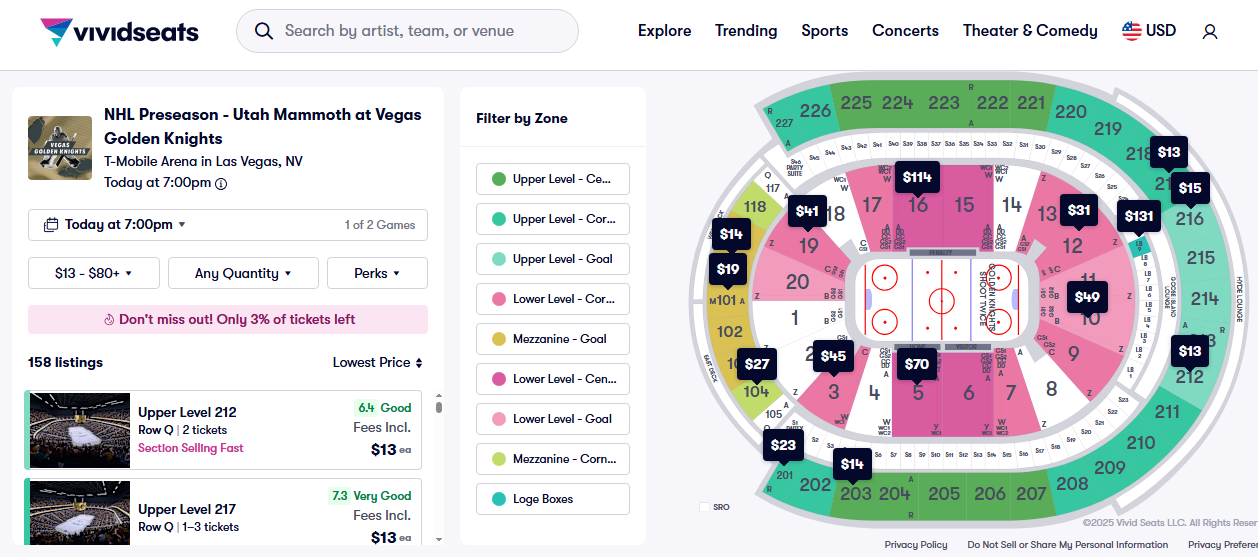Click the Vivid Seats logo
The width and height of the screenshot is (1258, 557).
[x=119, y=32]
